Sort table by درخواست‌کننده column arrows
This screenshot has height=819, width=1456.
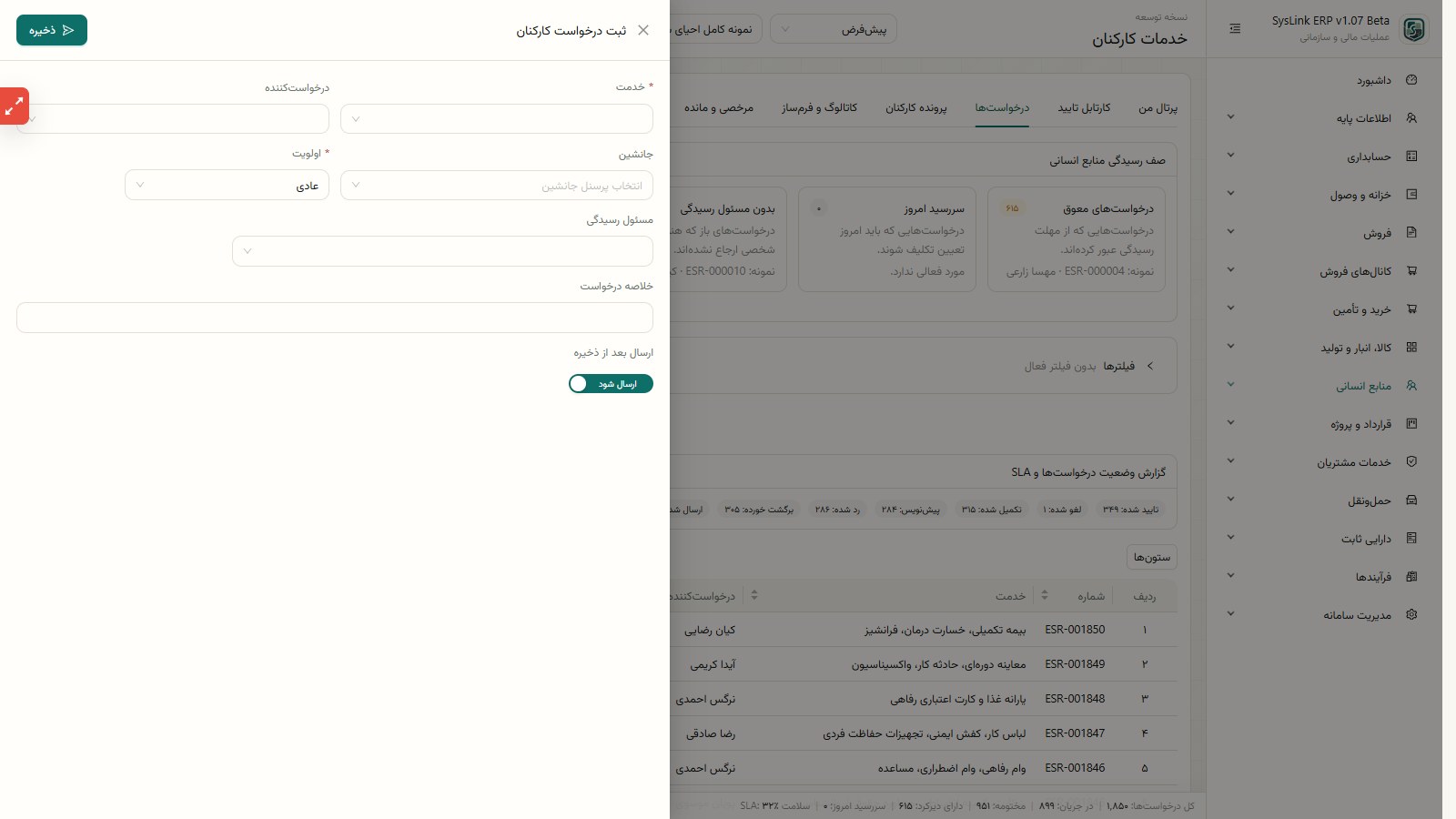pos(754,595)
